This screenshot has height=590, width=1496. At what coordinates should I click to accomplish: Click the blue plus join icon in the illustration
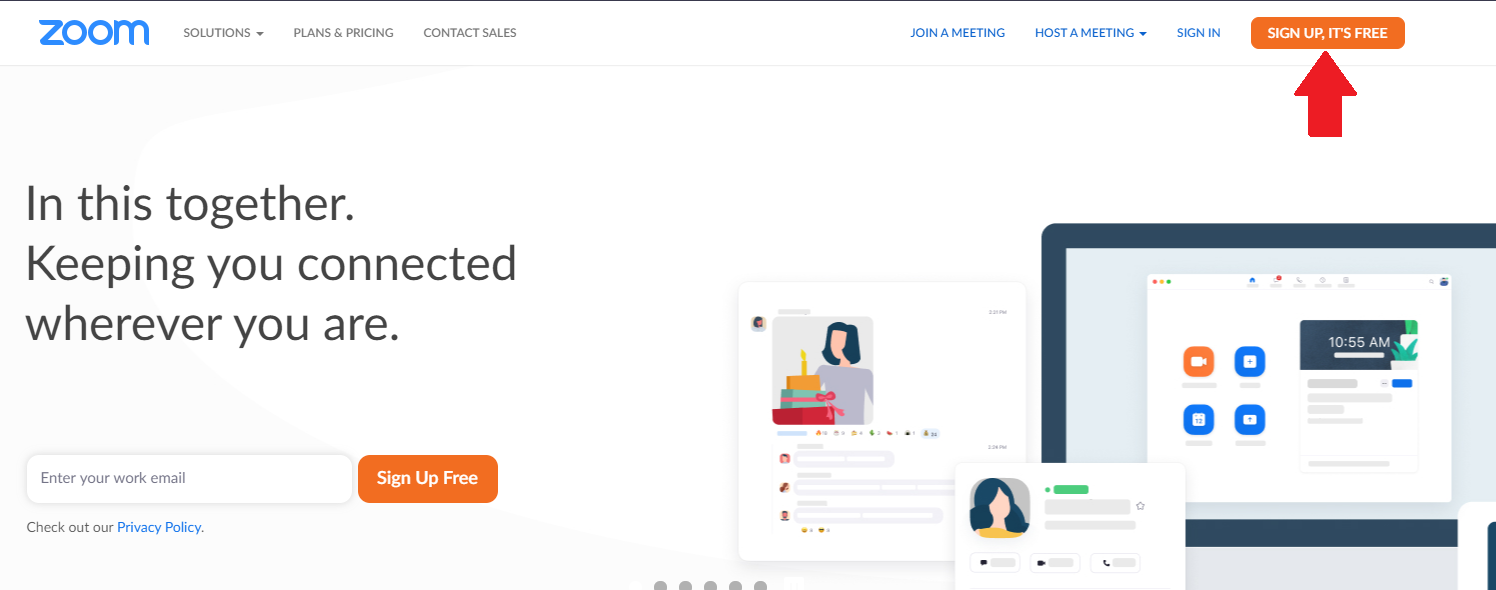(1250, 361)
